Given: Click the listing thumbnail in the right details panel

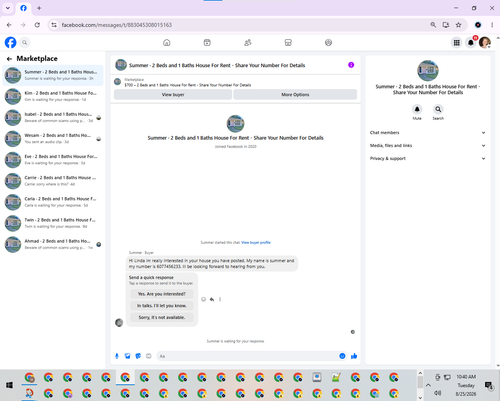Looking at the screenshot, I should click(x=428, y=70).
